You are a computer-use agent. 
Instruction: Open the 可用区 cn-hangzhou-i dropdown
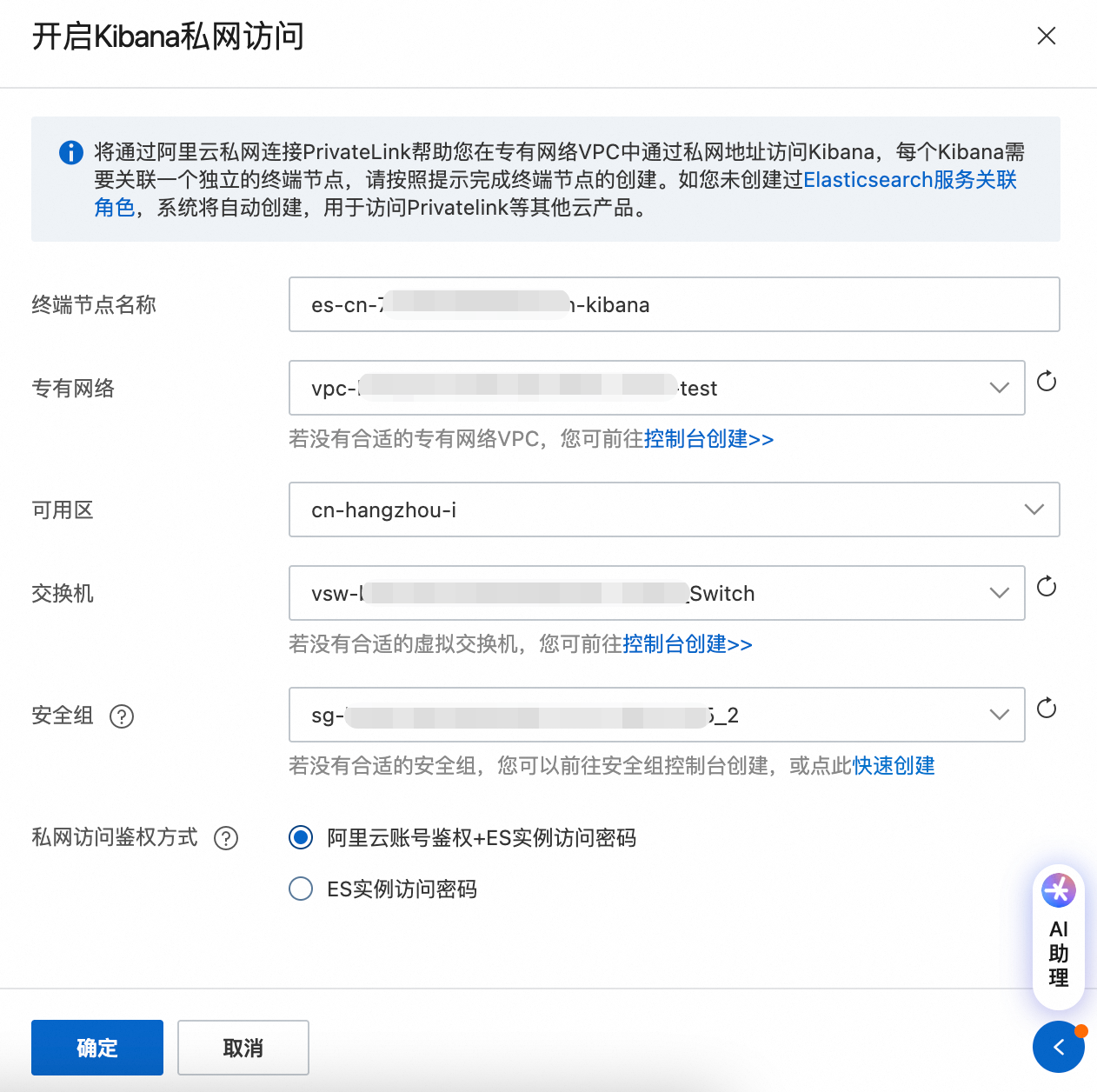click(675, 509)
